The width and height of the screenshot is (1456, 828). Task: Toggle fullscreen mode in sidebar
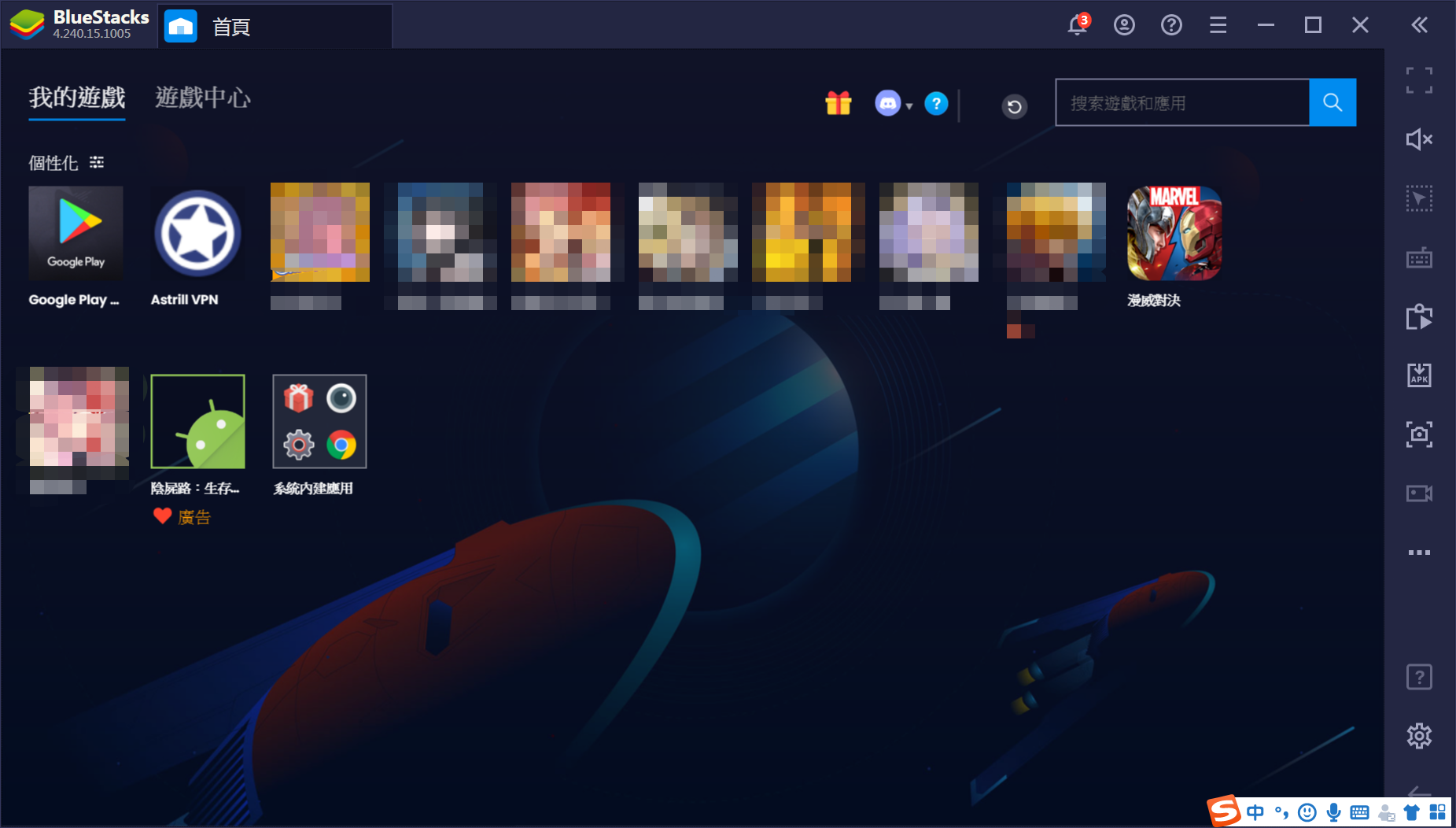[x=1419, y=80]
